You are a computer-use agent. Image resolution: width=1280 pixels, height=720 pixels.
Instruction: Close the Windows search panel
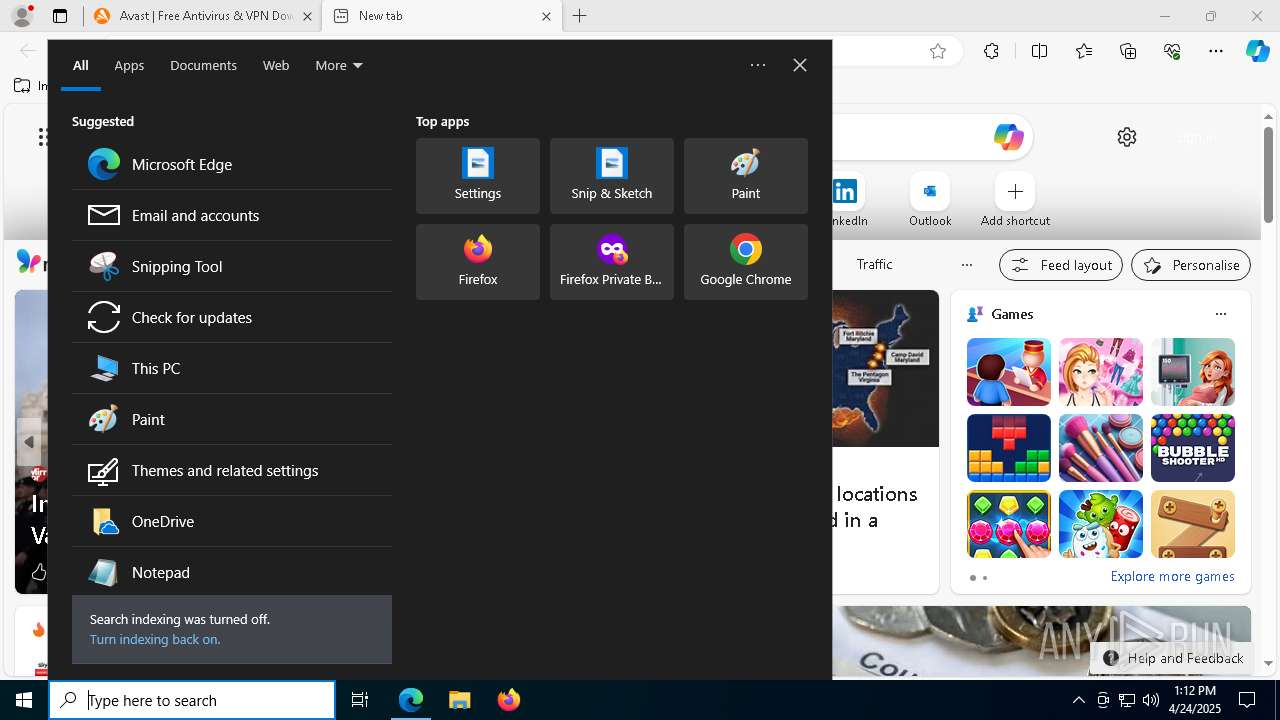[800, 65]
